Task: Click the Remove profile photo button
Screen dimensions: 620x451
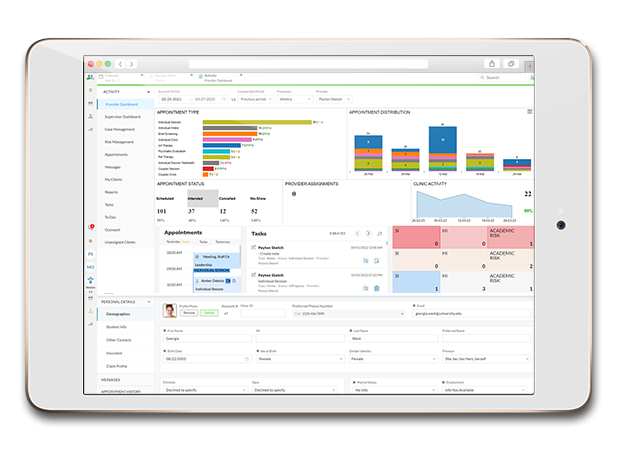Action: point(188,312)
